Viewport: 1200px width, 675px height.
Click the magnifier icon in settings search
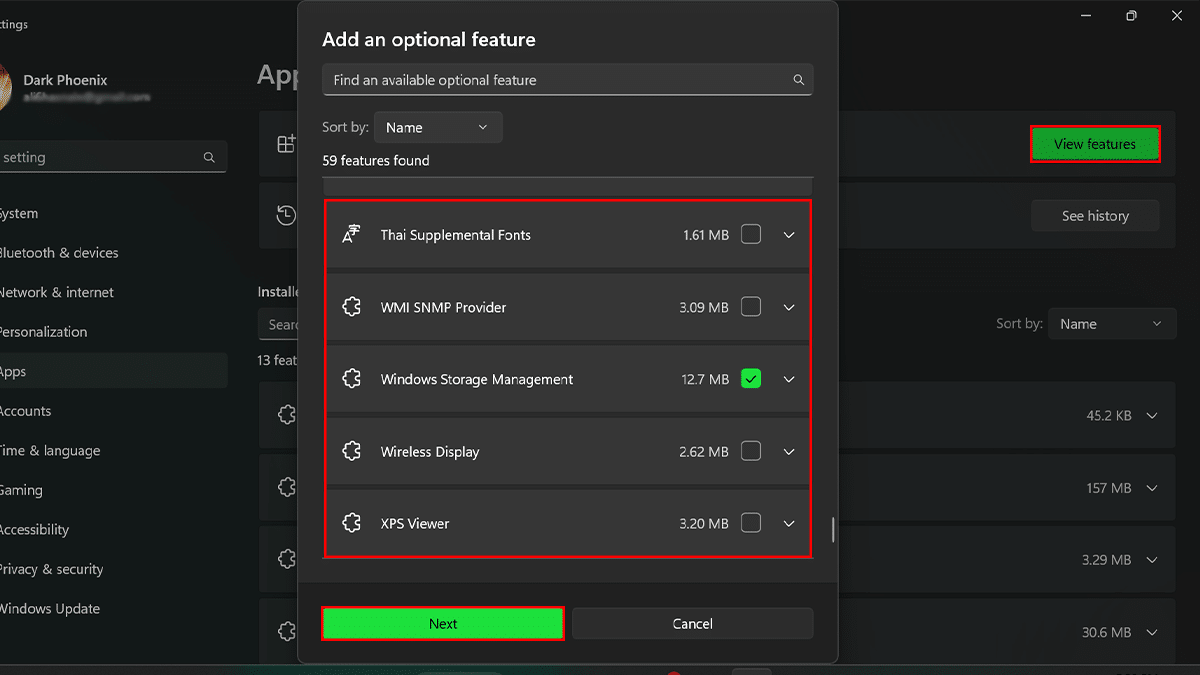click(209, 158)
